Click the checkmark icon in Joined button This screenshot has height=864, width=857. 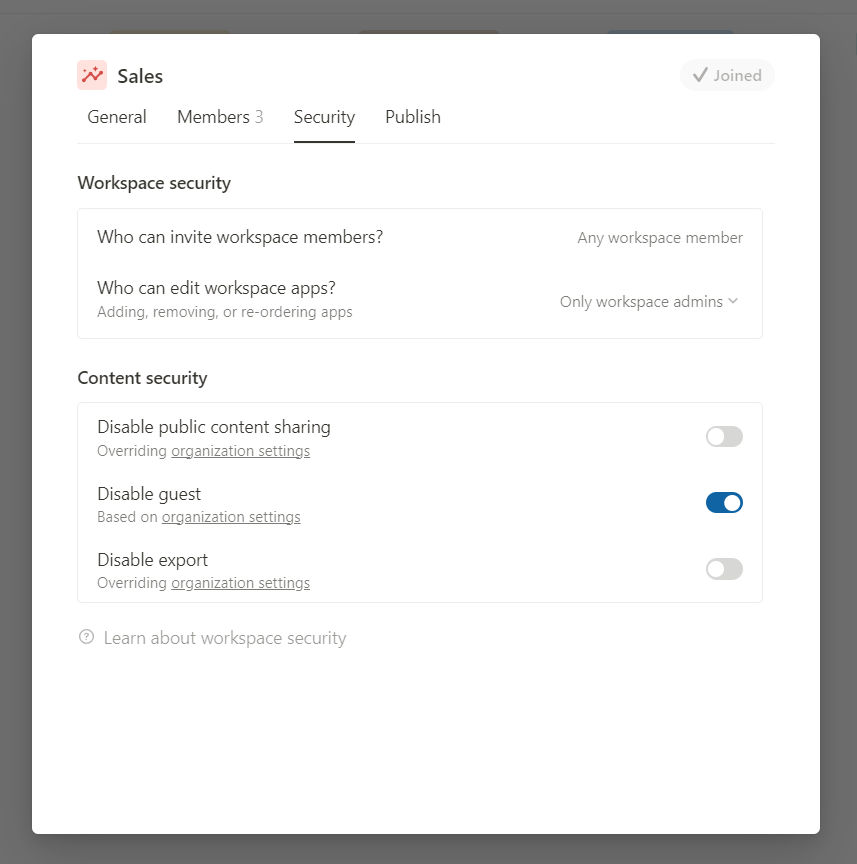[700, 75]
